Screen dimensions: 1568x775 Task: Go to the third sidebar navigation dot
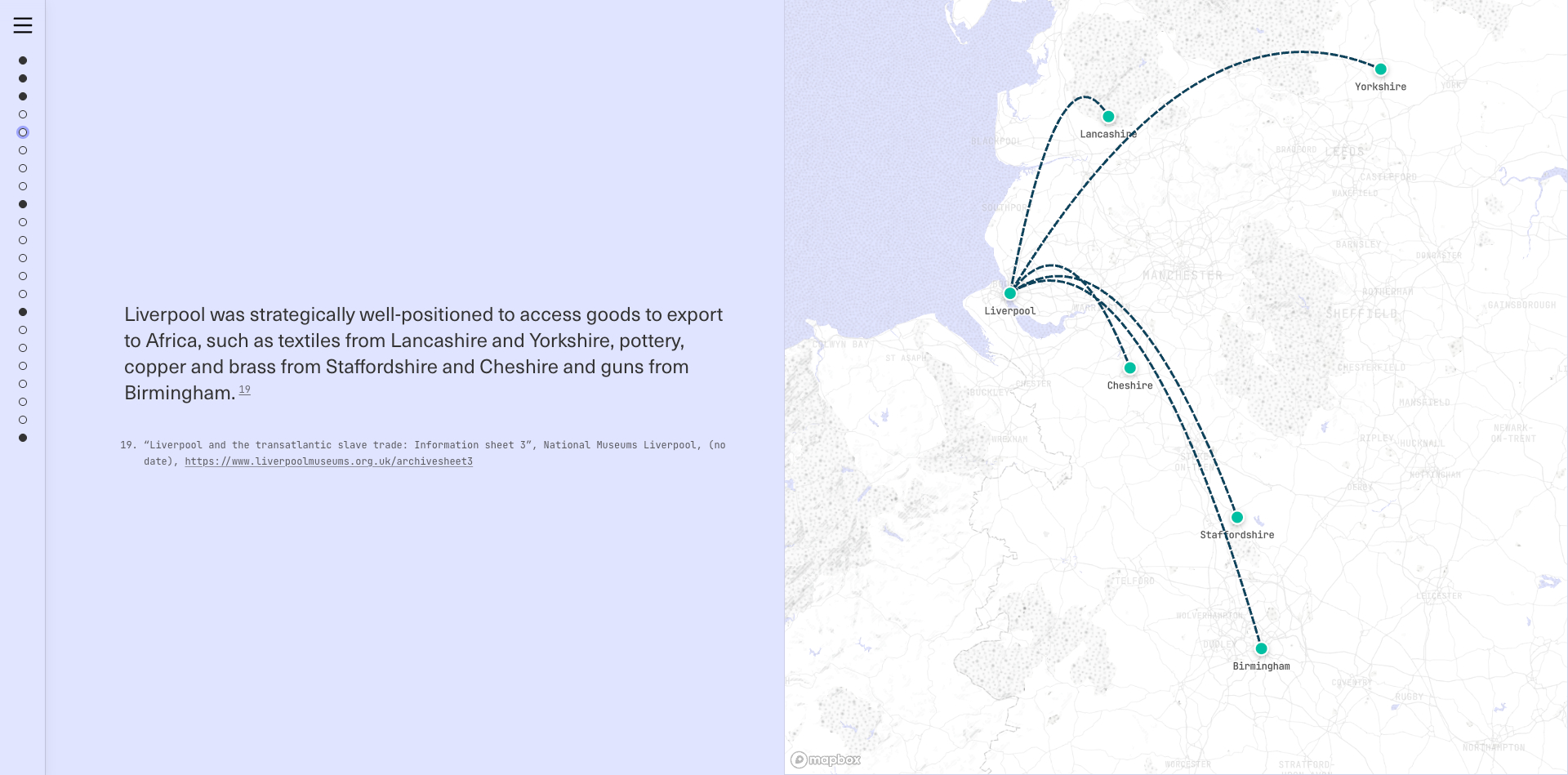point(23,96)
